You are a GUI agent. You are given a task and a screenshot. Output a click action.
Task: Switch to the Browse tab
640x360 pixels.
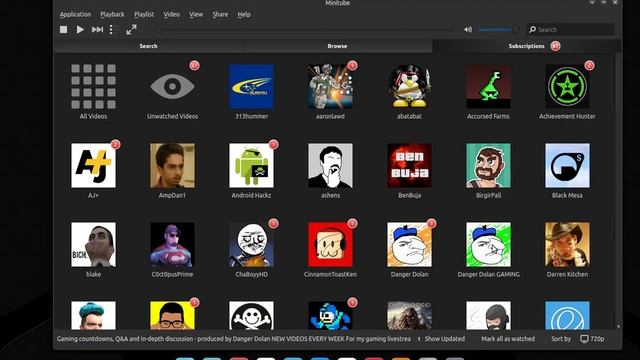point(337,46)
